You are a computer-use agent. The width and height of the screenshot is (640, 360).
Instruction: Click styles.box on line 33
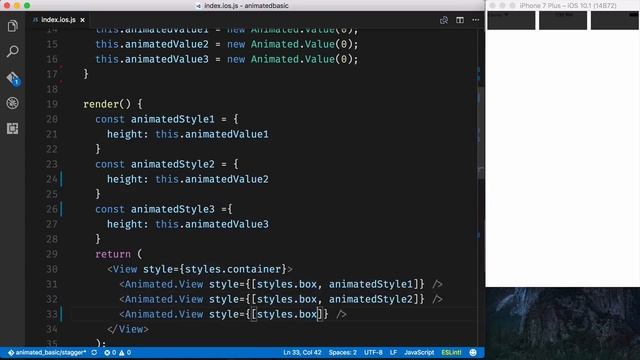287,314
